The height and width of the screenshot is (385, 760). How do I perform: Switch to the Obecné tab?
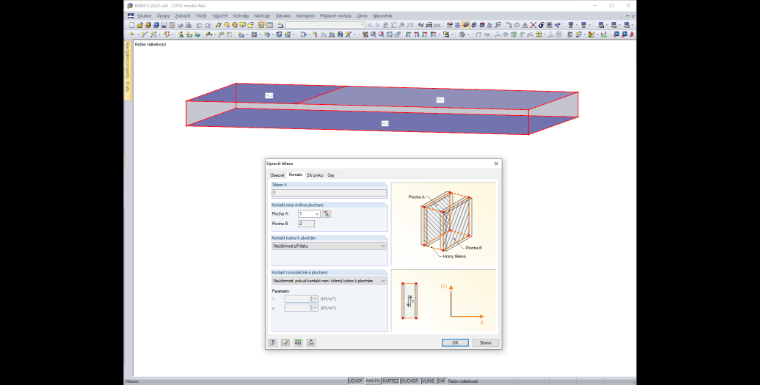point(277,175)
